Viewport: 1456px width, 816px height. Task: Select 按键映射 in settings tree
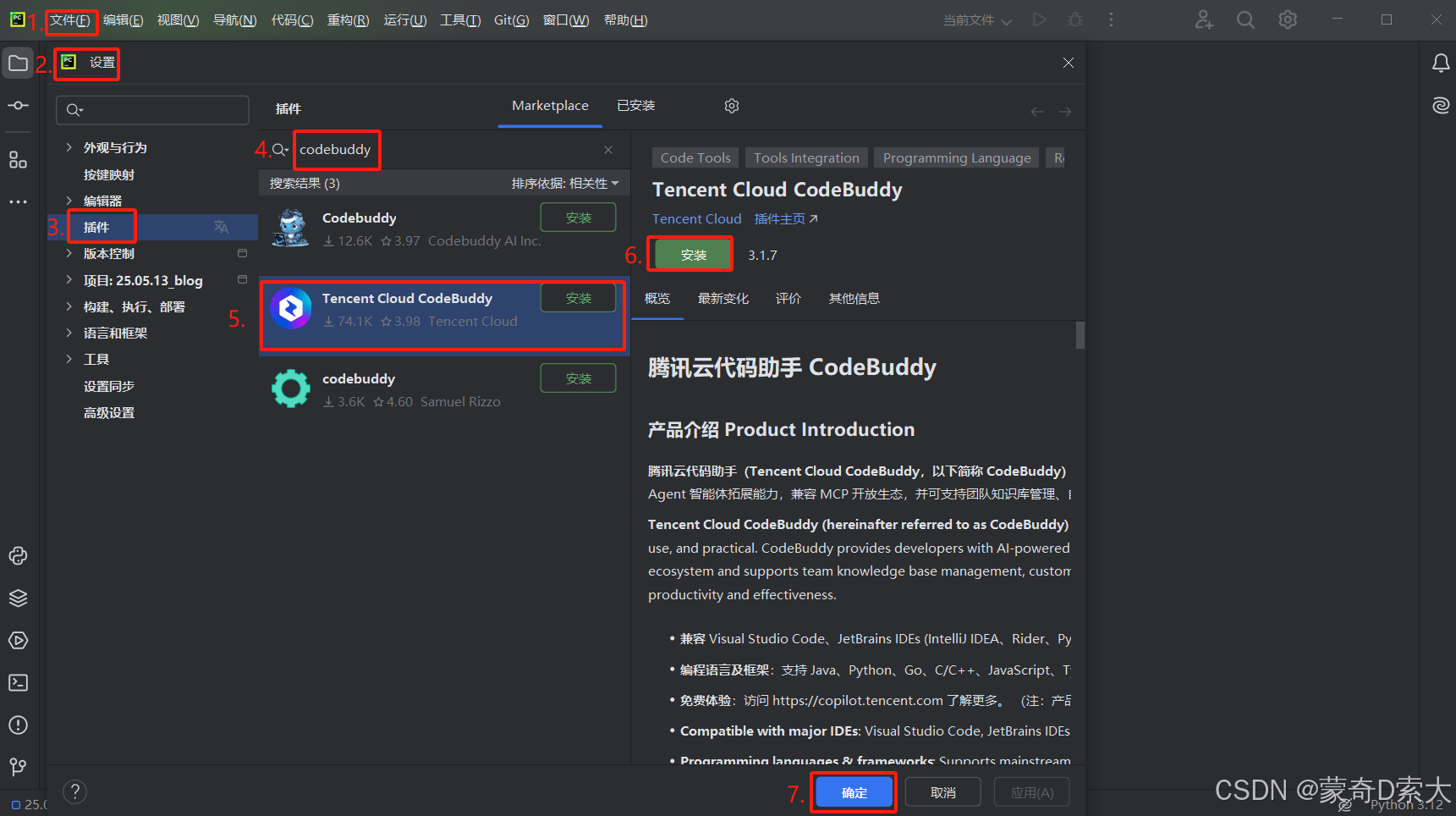109,174
